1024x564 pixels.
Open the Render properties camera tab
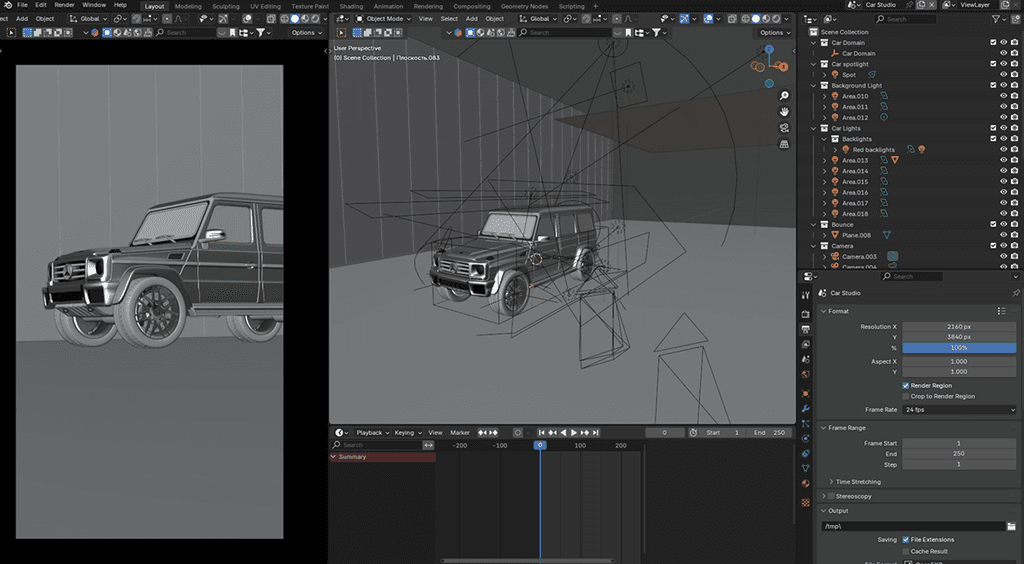pyautogui.click(x=806, y=314)
